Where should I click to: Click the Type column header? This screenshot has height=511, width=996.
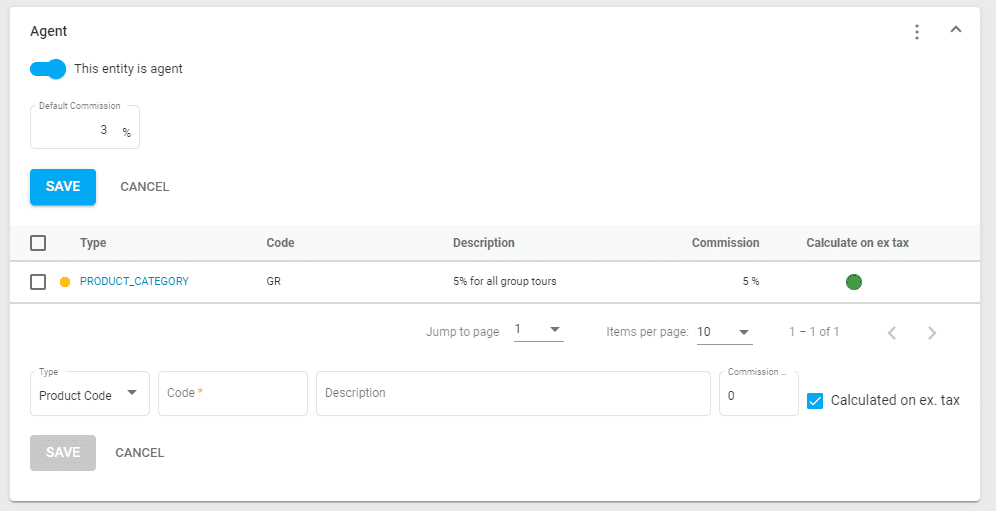point(93,243)
